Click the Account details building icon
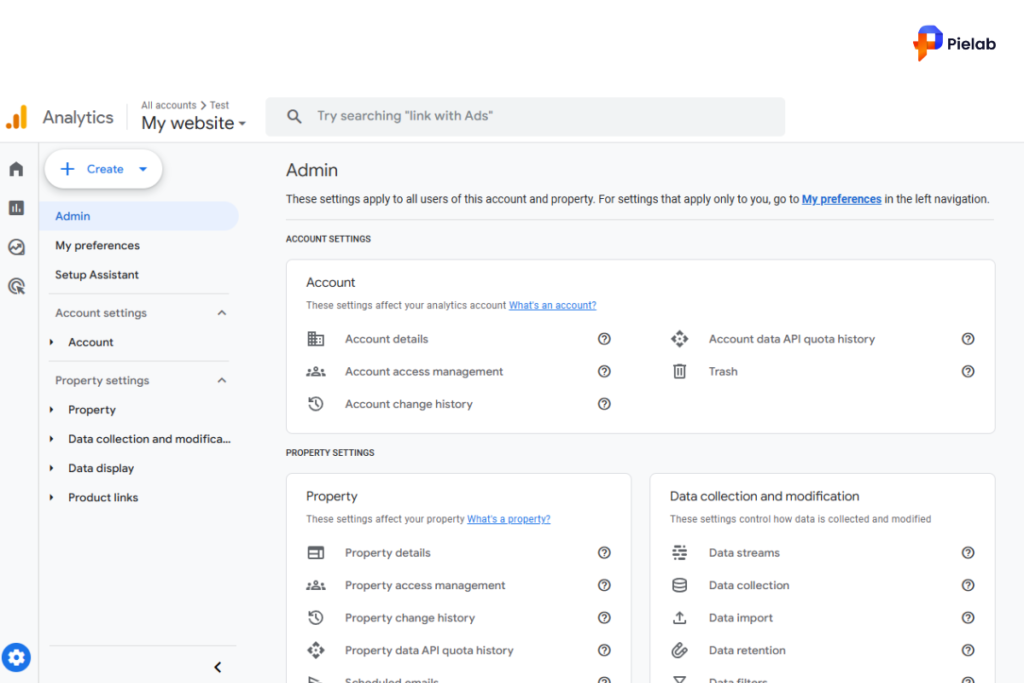Image resolution: width=1024 pixels, height=683 pixels. 315,339
